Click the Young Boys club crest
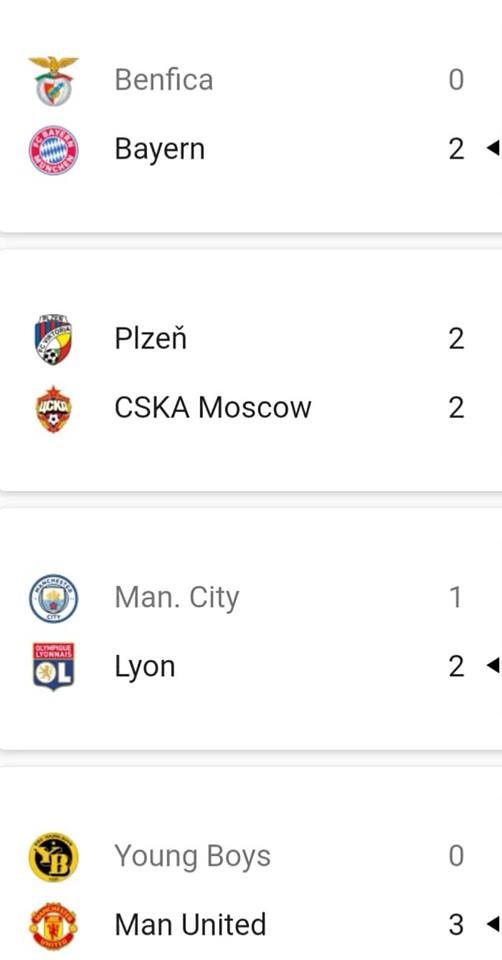The image size is (502, 960). point(54,857)
